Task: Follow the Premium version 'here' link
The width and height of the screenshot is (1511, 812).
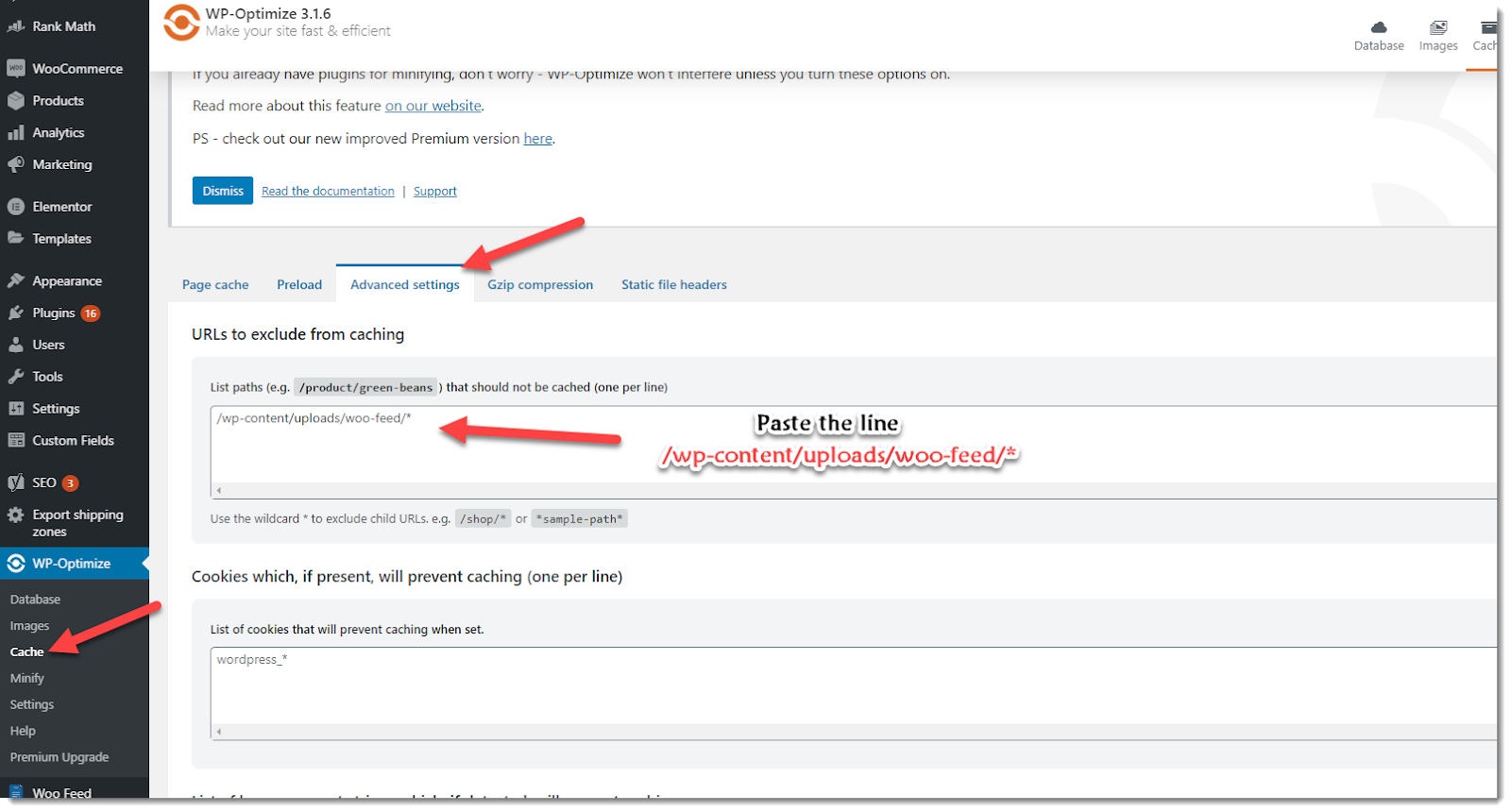Action: coord(538,139)
